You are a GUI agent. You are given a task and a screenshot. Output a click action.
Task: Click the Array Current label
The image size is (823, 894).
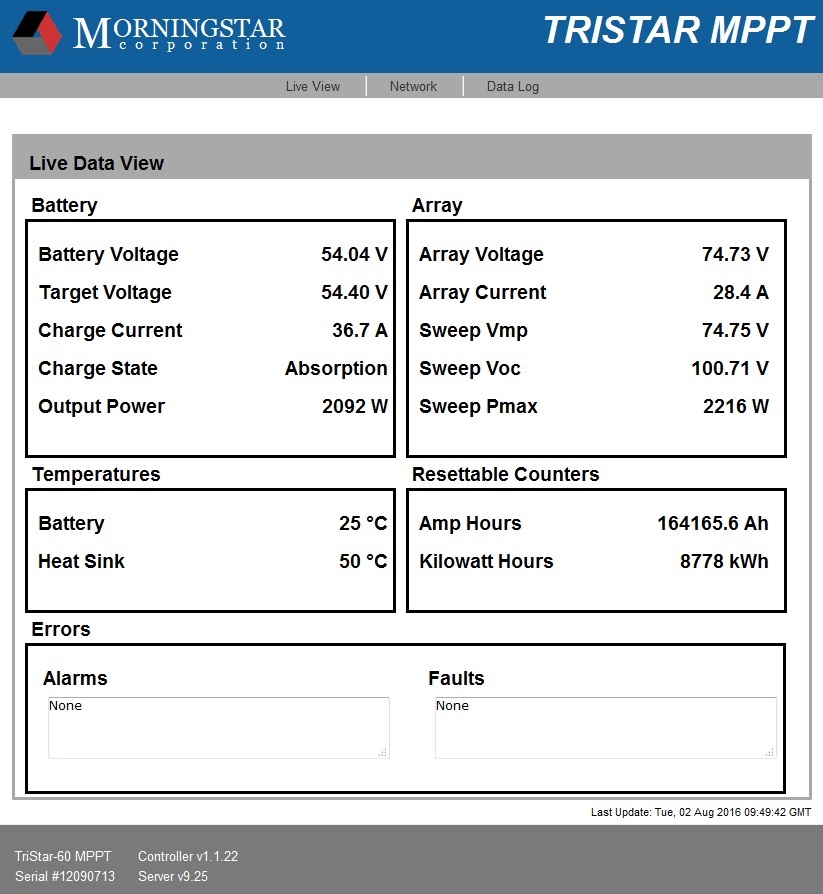(x=483, y=292)
